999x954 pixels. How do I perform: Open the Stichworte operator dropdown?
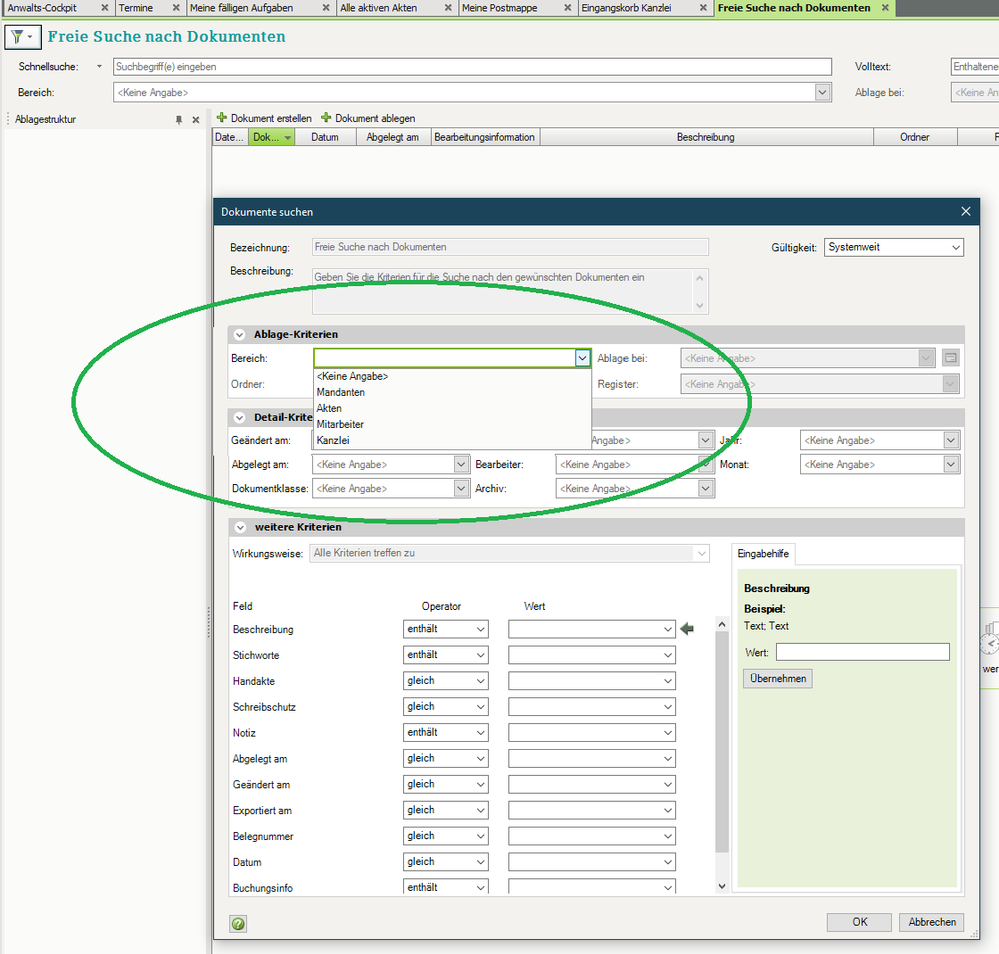[x=445, y=655]
